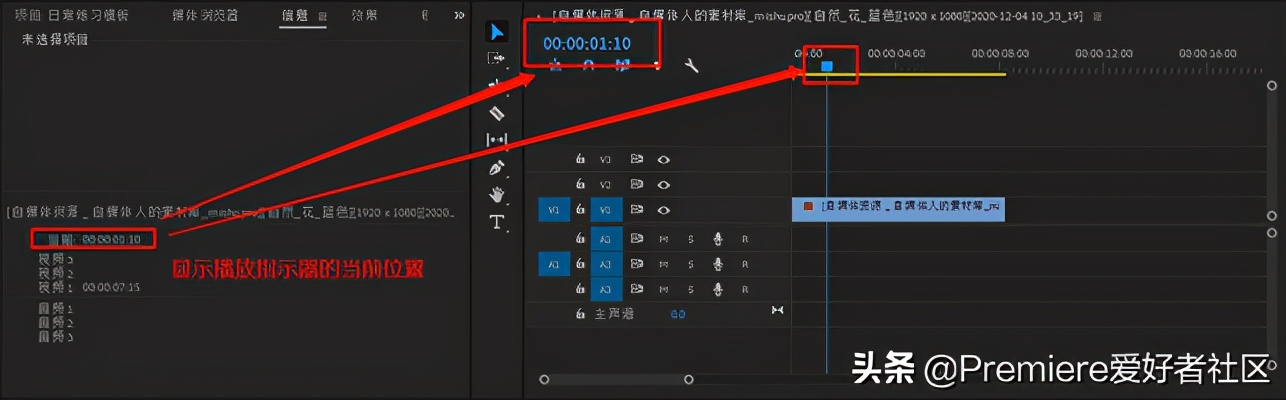Enable voice-over record on first audio track
This screenshot has height=400, width=1286.
[x=717, y=238]
